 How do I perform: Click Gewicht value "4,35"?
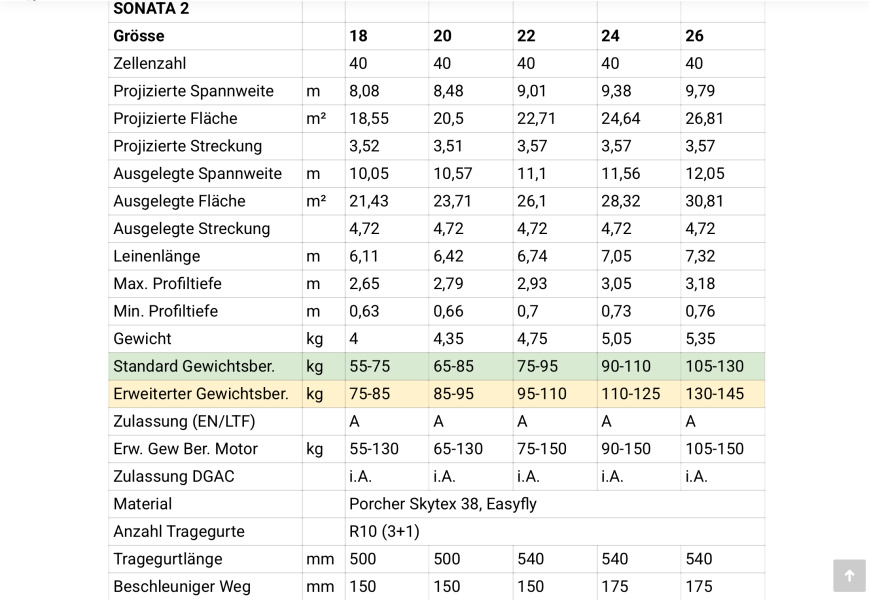(x=448, y=339)
